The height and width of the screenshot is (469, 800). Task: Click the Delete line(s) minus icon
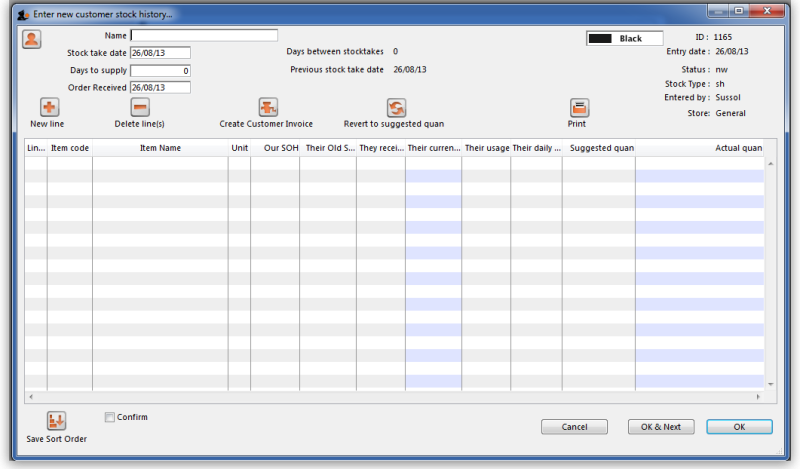point(140,107)
